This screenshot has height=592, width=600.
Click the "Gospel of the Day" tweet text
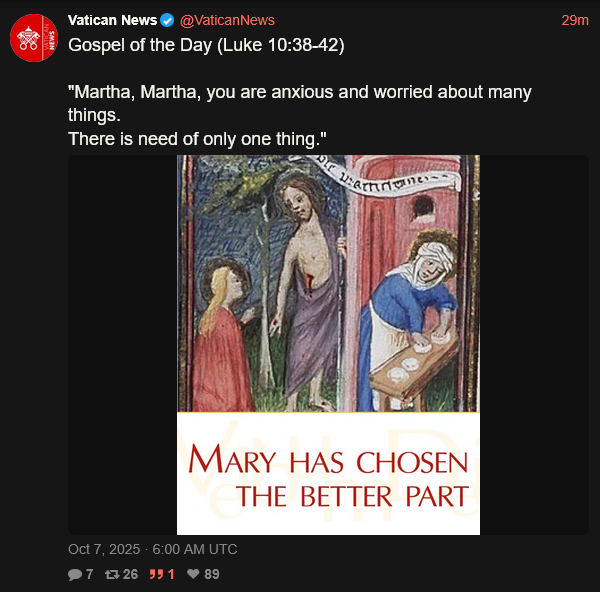pos(206,46)
